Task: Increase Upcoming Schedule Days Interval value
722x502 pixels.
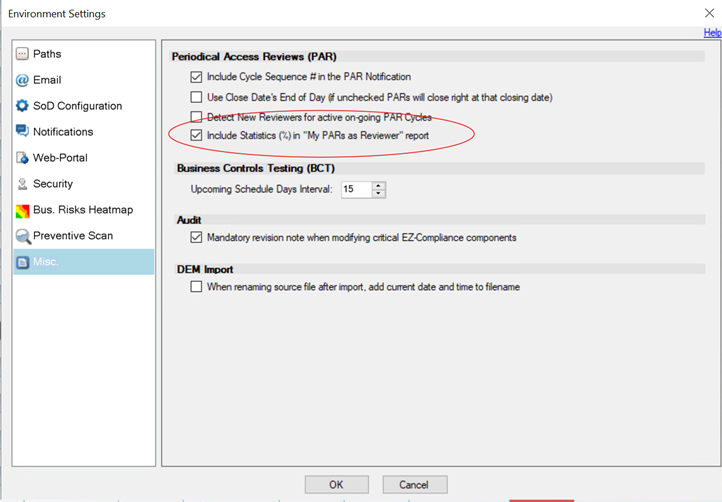Action: point(378,185)
